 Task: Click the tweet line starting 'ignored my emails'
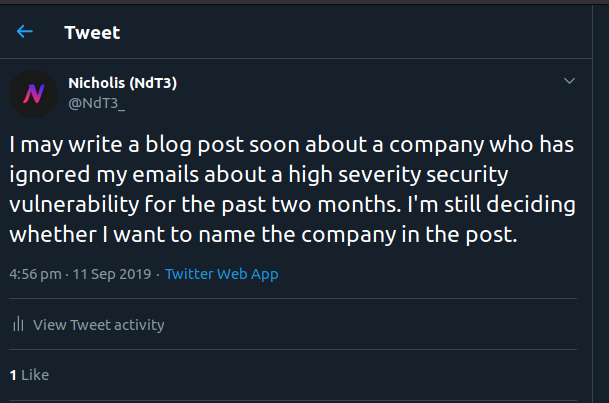click(259, 175)
